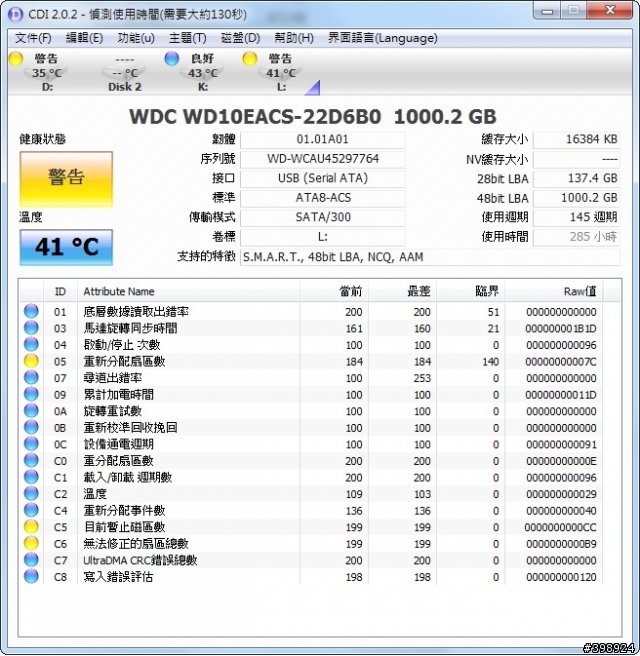Screen dimensions: 640x656
Task: Click the 285 小時 usage time value
Action: (x=576, y=237)
